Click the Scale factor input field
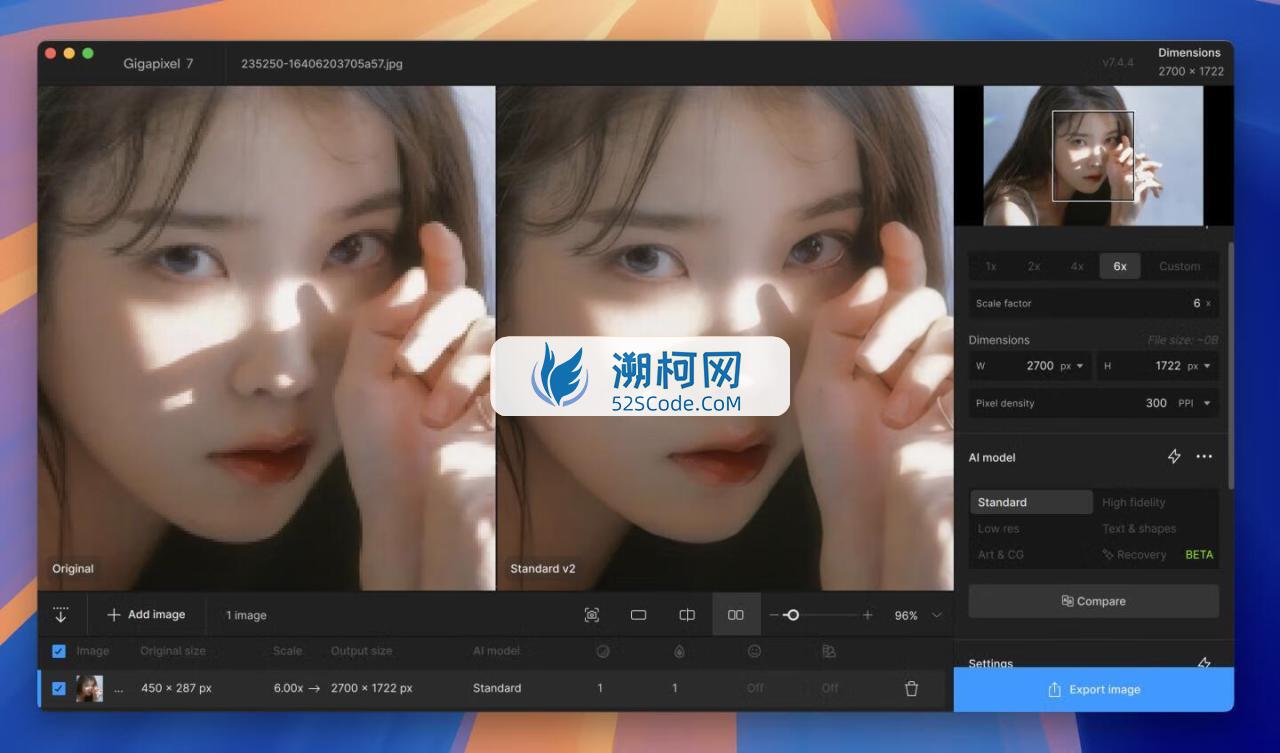The width and height of the screenshot is (1280, 753). pos(1093,303)
